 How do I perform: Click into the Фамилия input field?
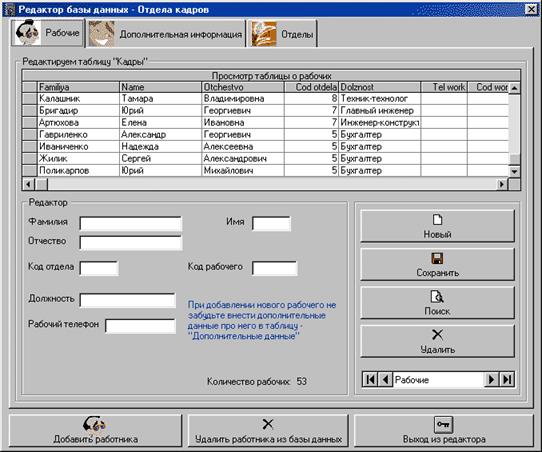coord(131,224)
